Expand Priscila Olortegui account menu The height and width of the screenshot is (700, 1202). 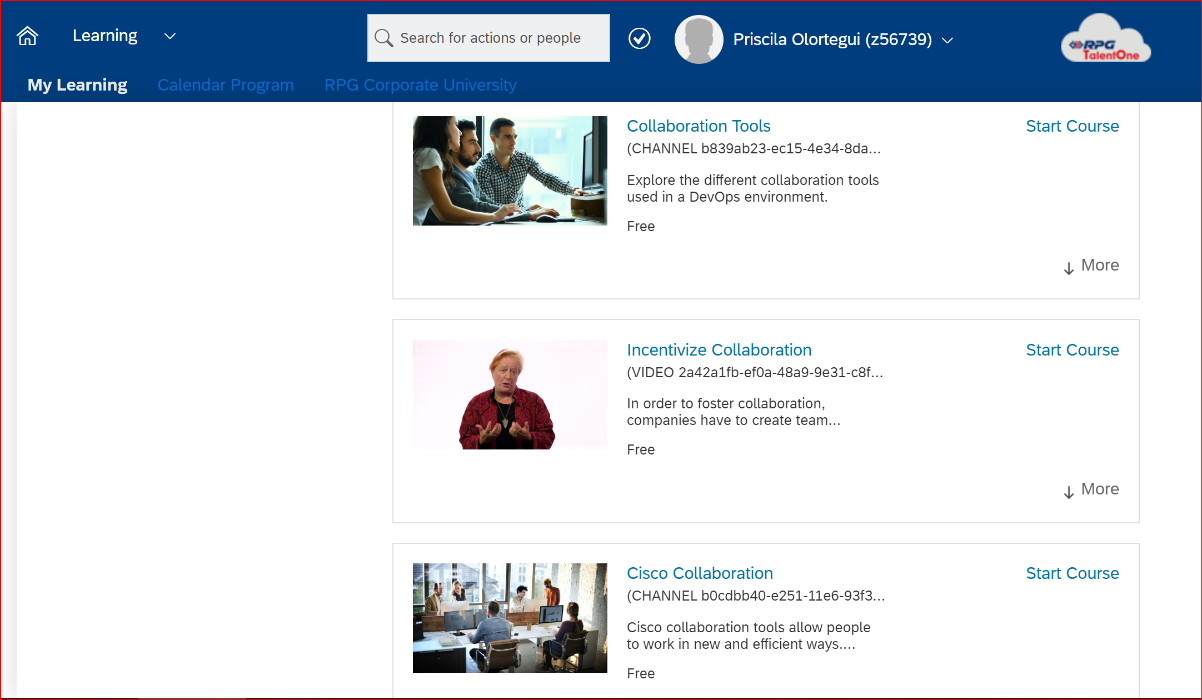843,40
